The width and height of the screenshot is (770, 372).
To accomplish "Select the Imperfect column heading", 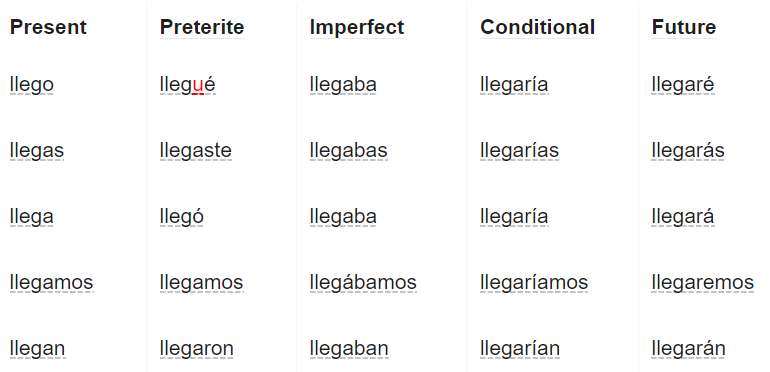I will 357,27.
